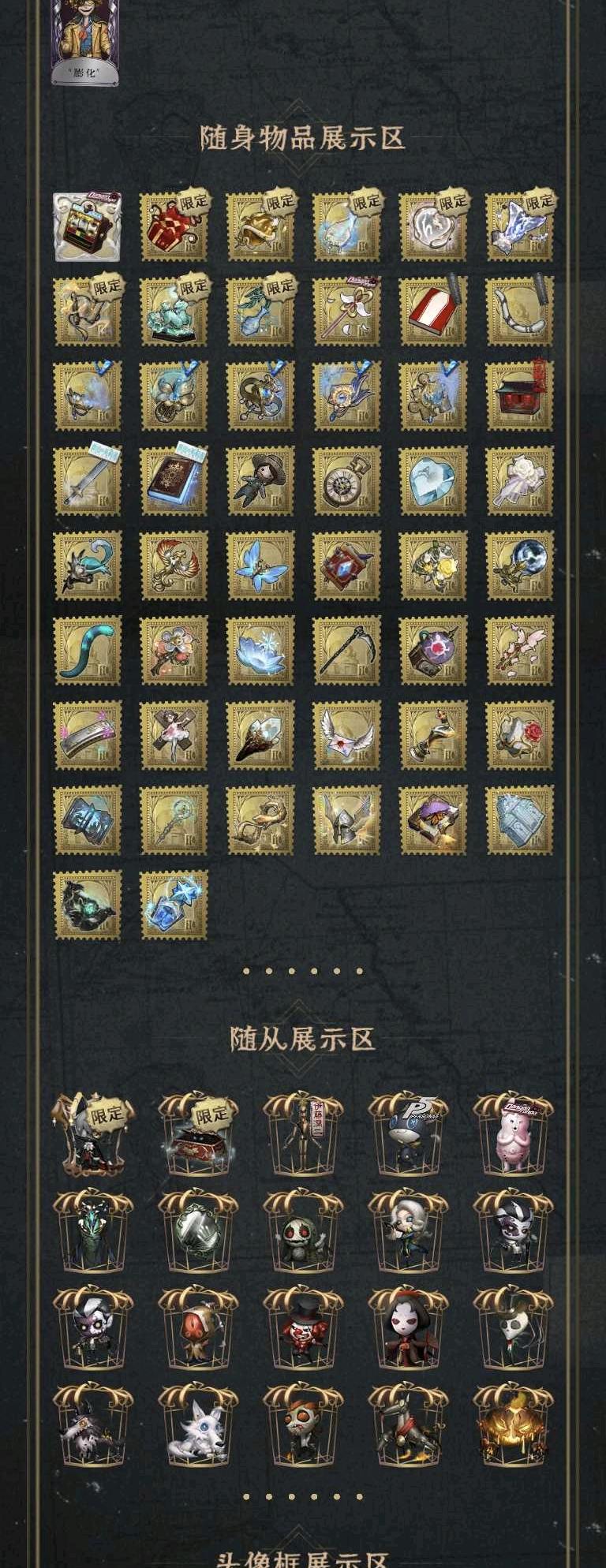Choose the pocket watch accessory stamp

(346, 481)
